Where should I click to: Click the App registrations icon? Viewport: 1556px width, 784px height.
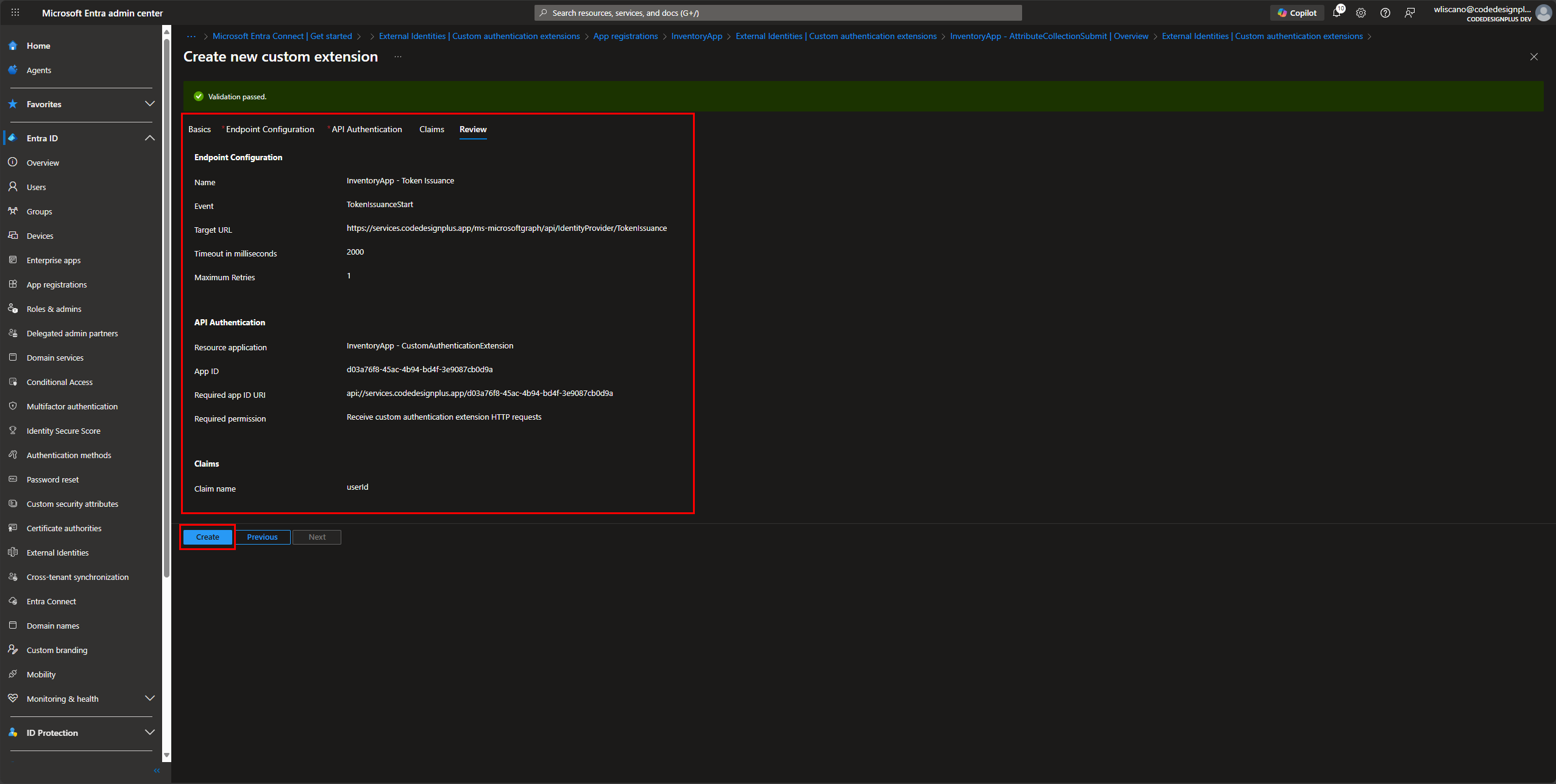pos(13,284)
